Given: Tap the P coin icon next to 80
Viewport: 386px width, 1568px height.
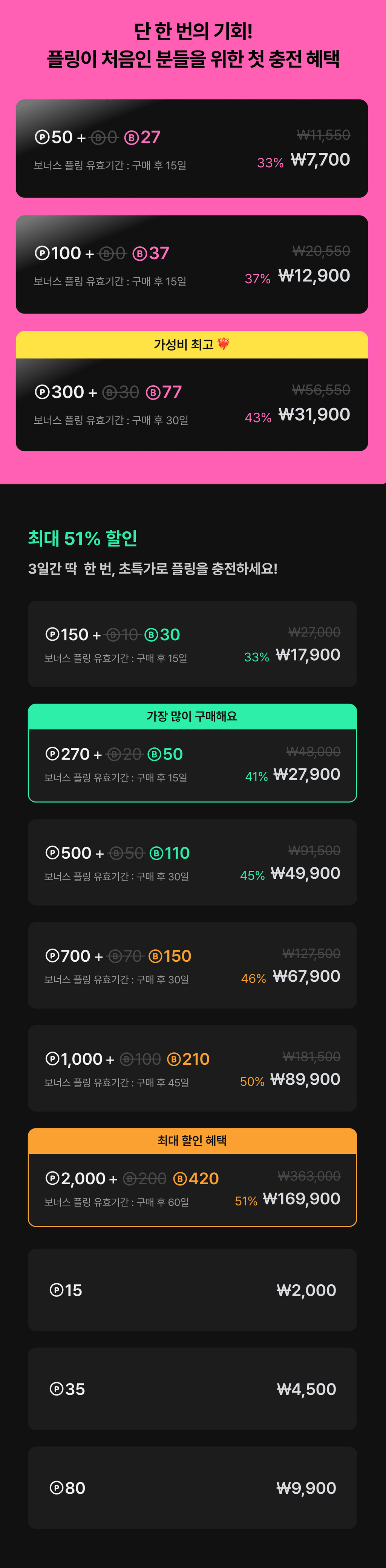Looking at the screenshot, I should point(57,1488).
